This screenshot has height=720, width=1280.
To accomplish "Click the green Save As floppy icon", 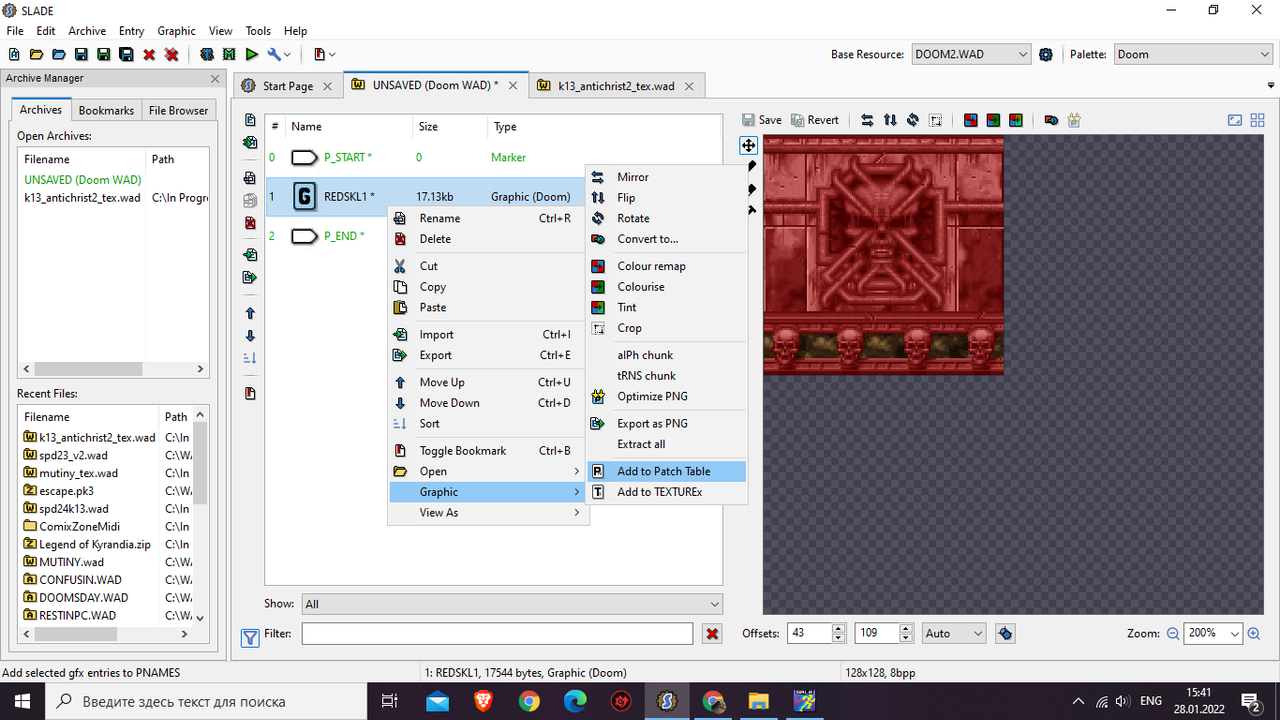I will tap(104, 54).
